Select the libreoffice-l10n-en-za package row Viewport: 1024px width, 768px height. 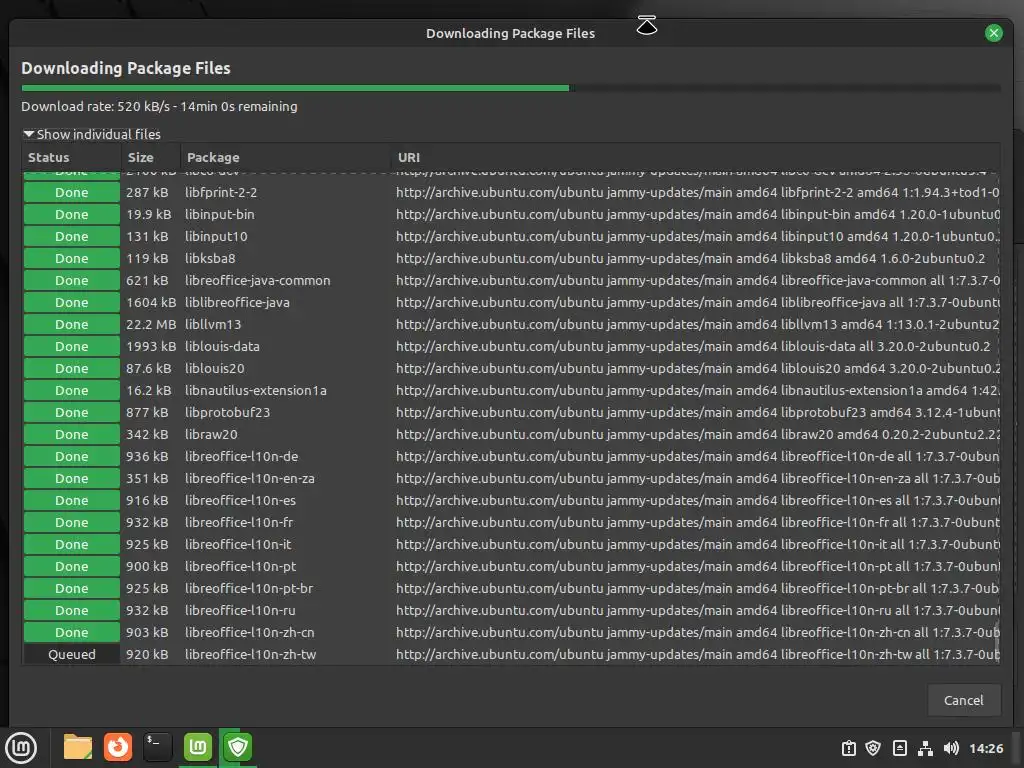(x=511, y=478)
